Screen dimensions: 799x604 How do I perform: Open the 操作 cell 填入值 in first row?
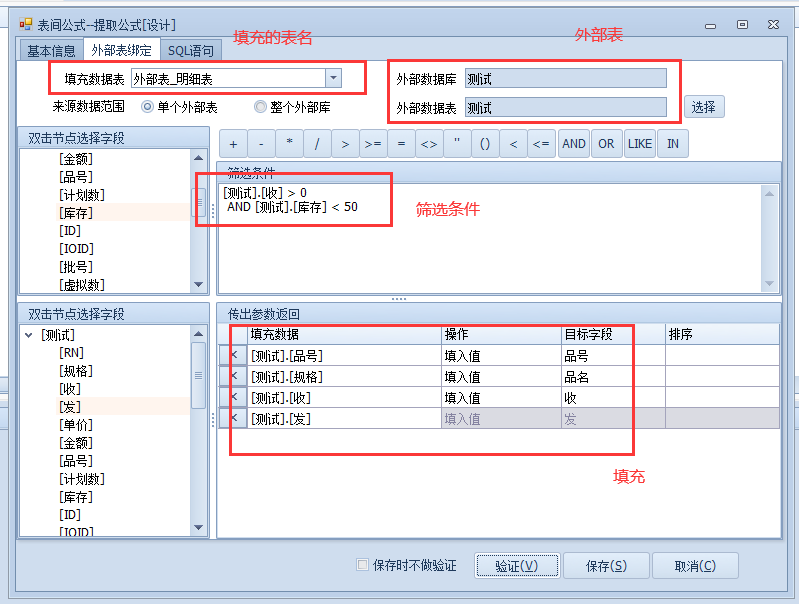pyautogui.click(x=500, y=355)
